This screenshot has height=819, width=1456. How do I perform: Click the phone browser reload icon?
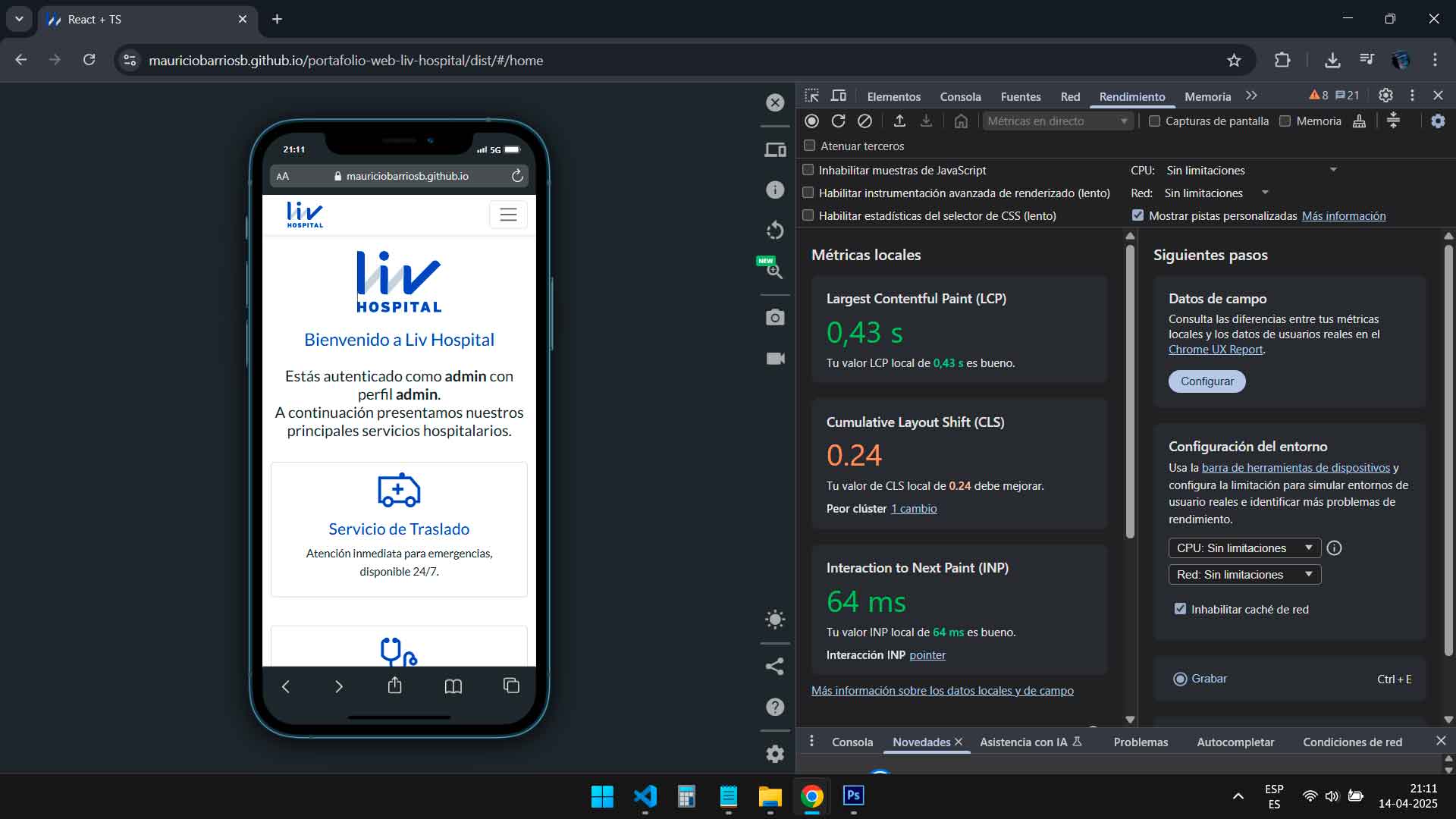517,176
